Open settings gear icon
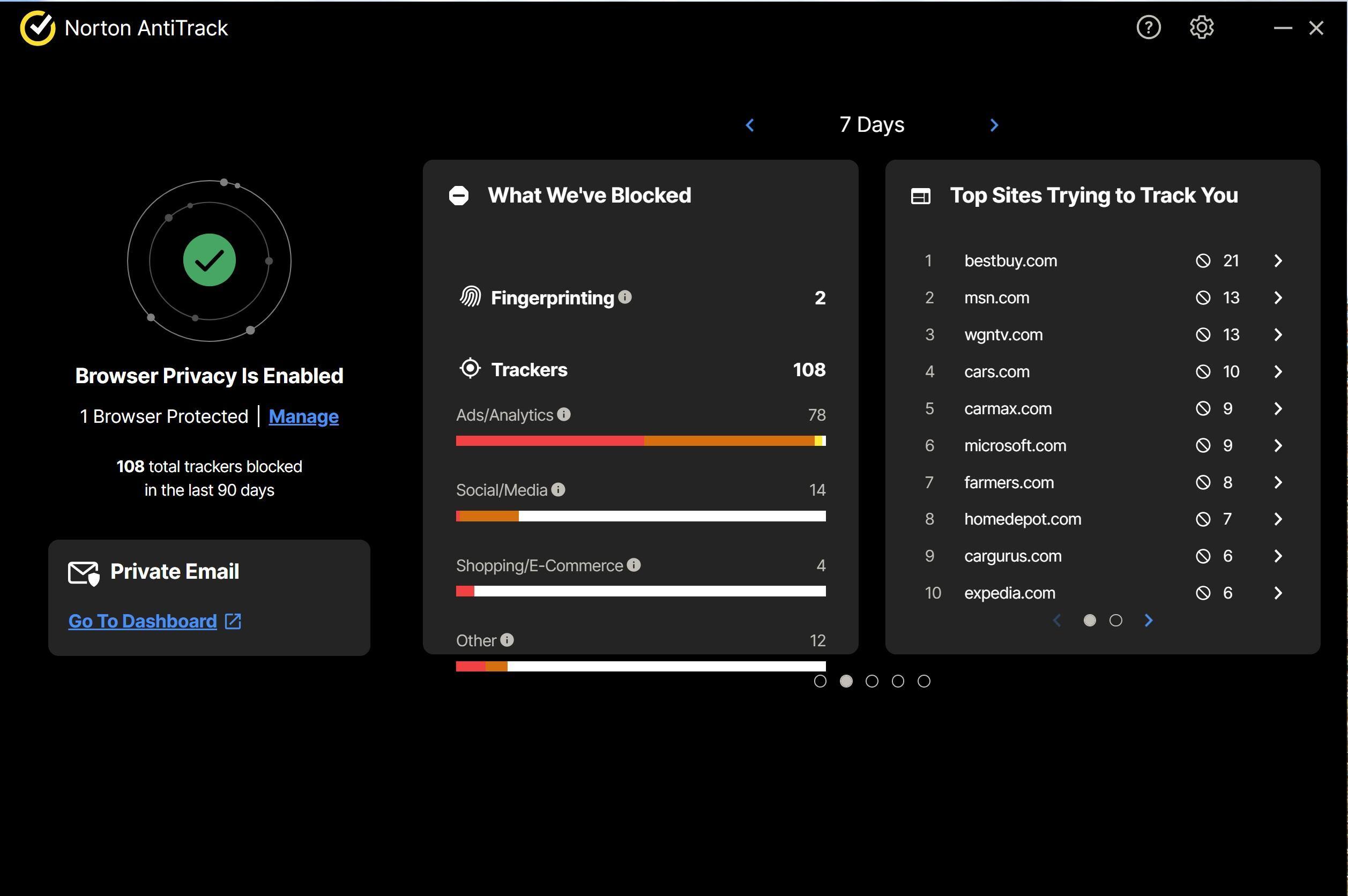Viewport: 1348px width, 896px height. pyautogui.click(x=1201, y=27)
